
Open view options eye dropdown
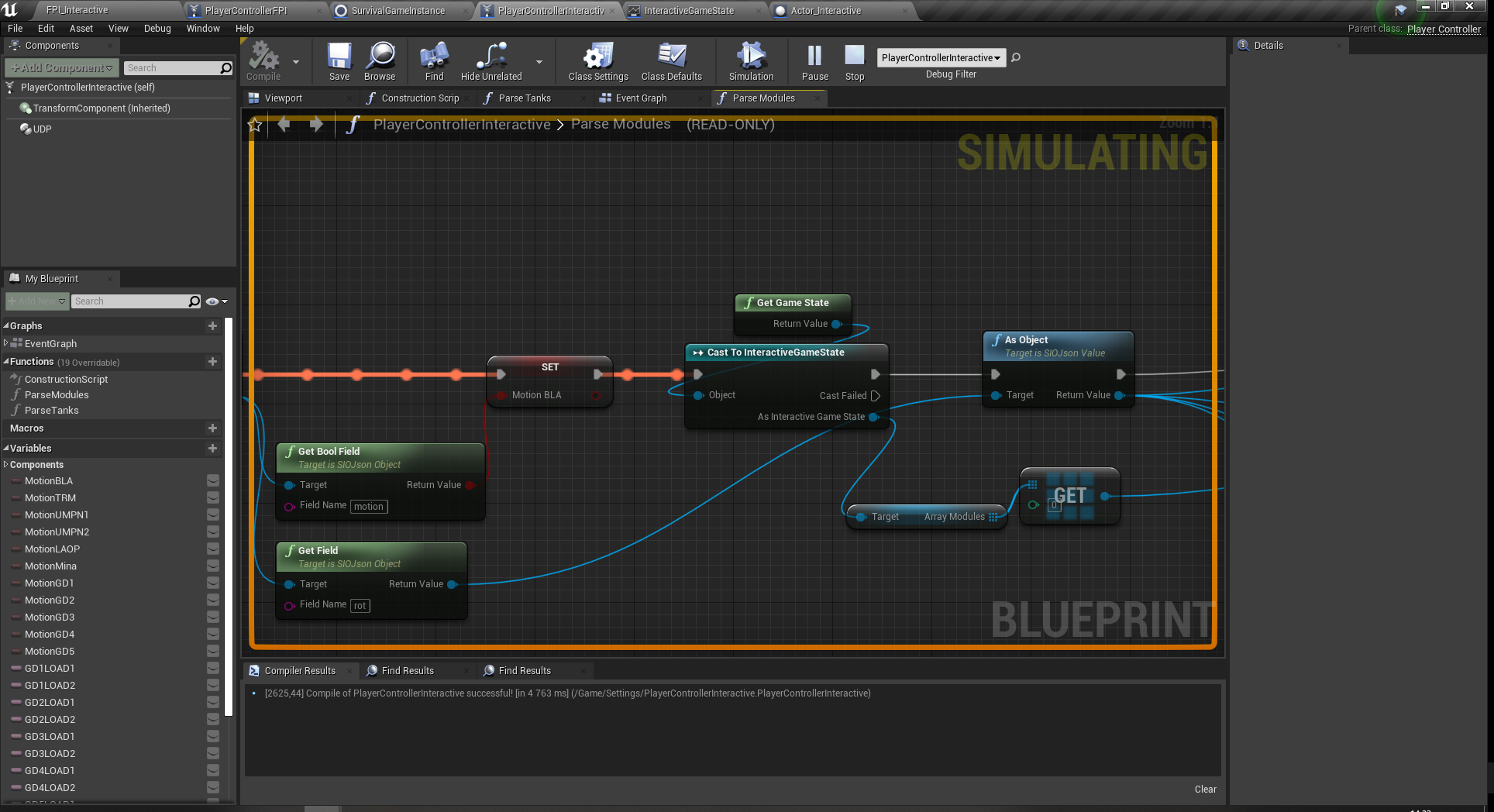click(217, 301)
